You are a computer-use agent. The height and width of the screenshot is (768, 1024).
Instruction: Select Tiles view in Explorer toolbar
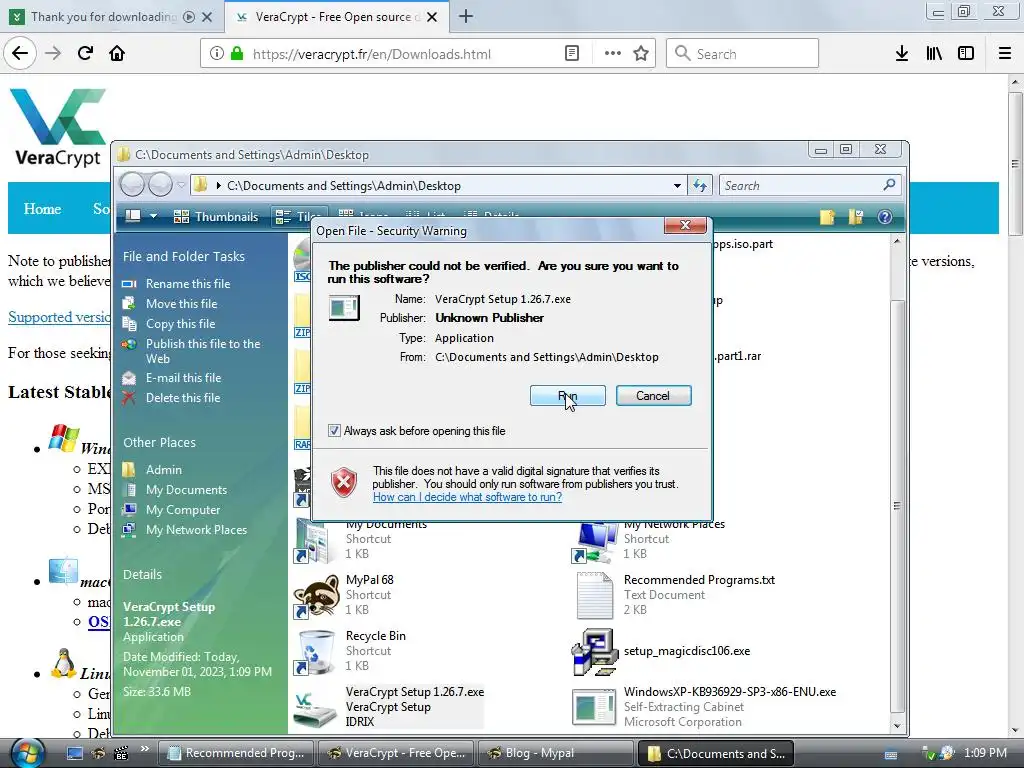[298, 217]
